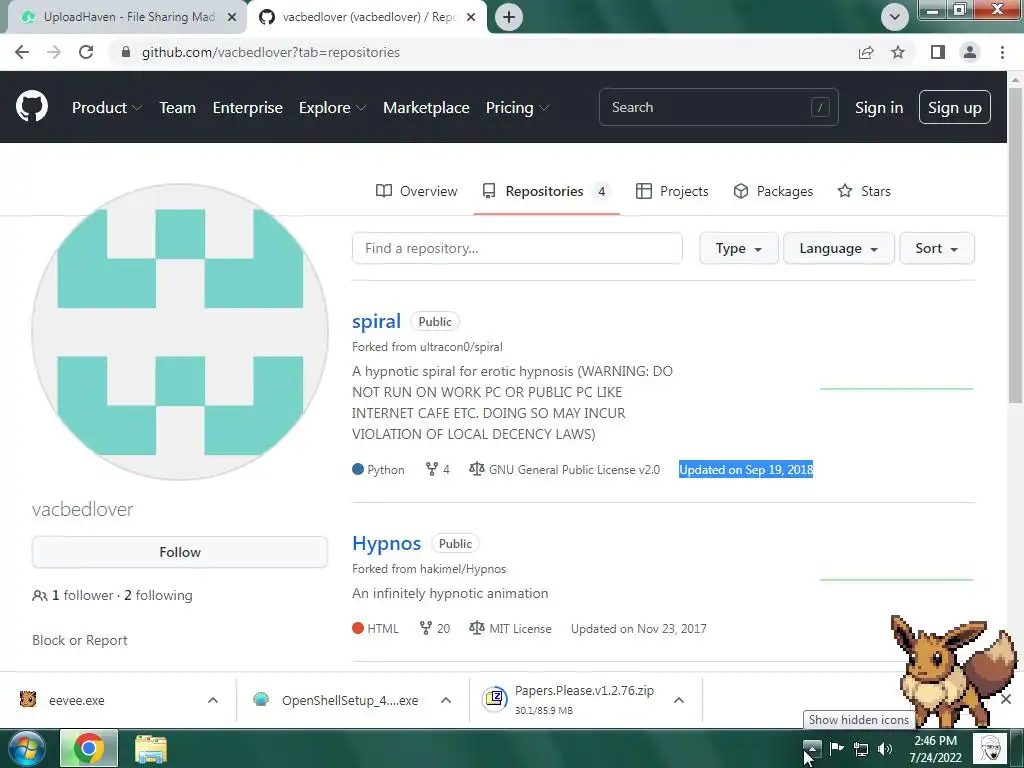Share this page via address bar icon
The height and width of the screenshot is (768, 1024).
coord(866,52)
